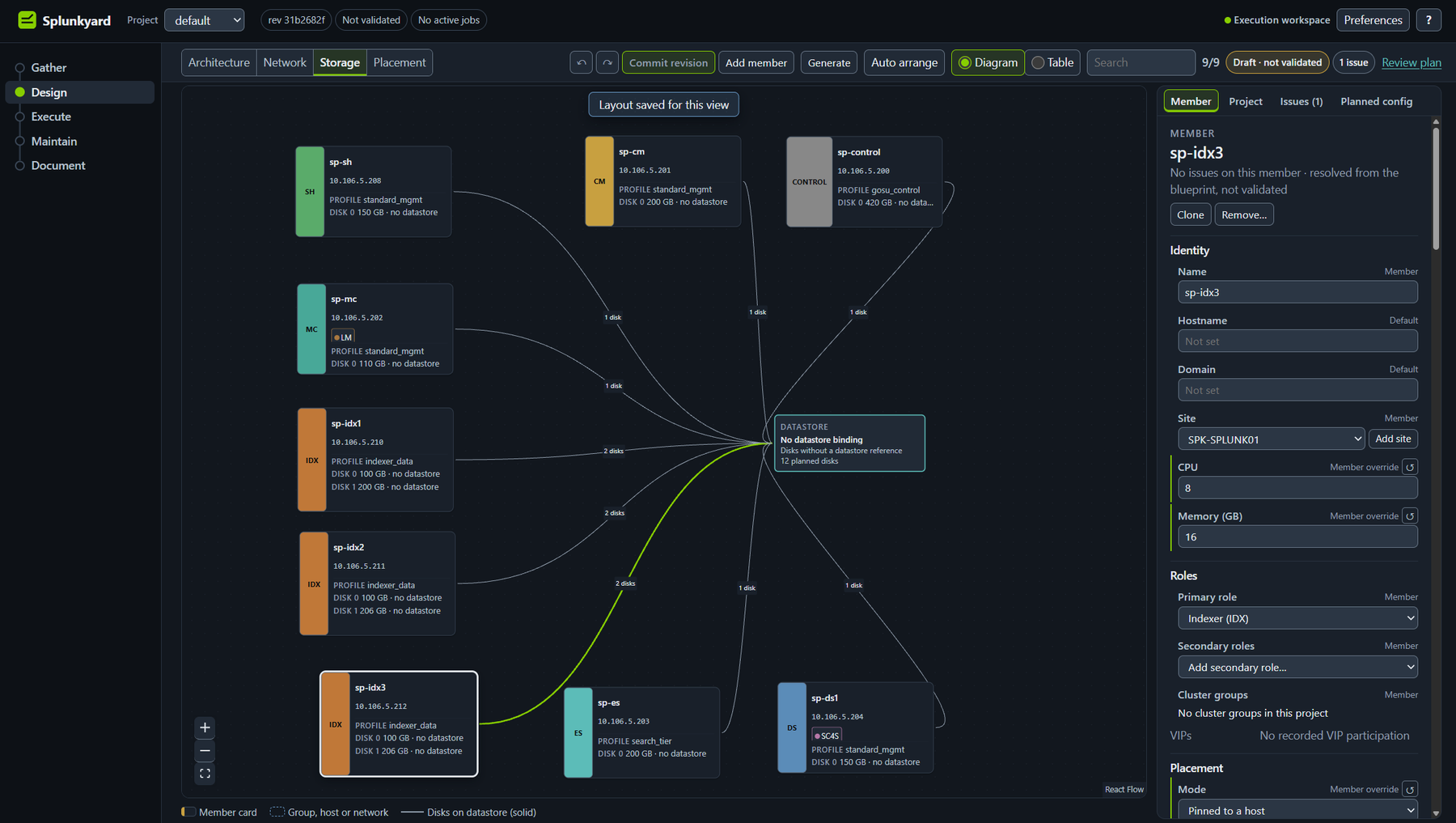
Task: Select the Member panel tab
Action: (x=1191, y=101)
